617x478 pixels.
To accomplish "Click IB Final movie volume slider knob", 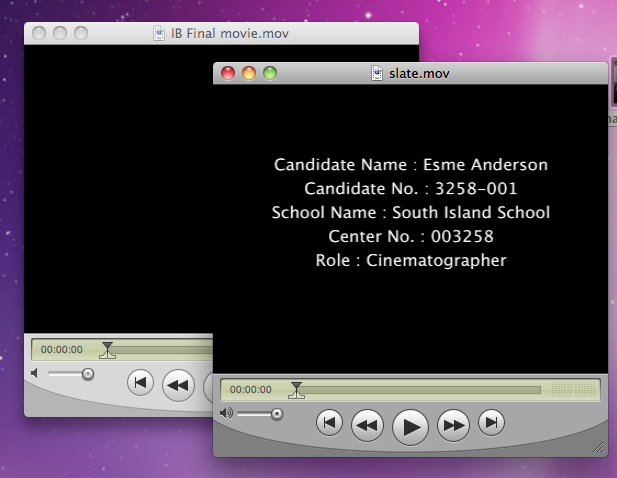I will [x=88, y=374].
